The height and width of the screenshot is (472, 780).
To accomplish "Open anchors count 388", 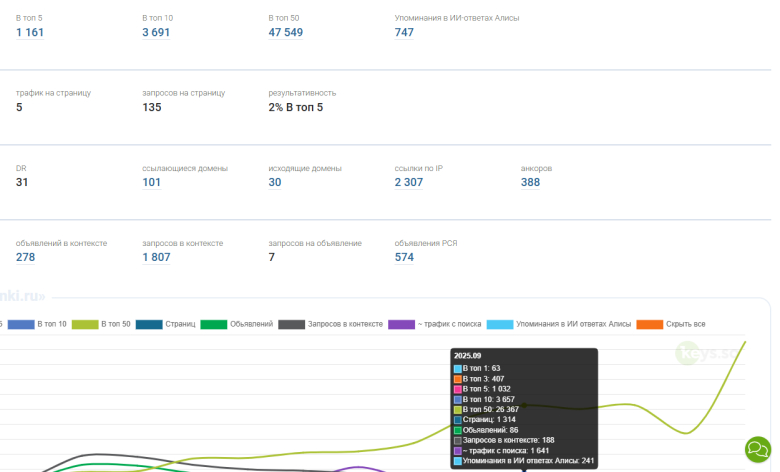I will click(530, 183).
